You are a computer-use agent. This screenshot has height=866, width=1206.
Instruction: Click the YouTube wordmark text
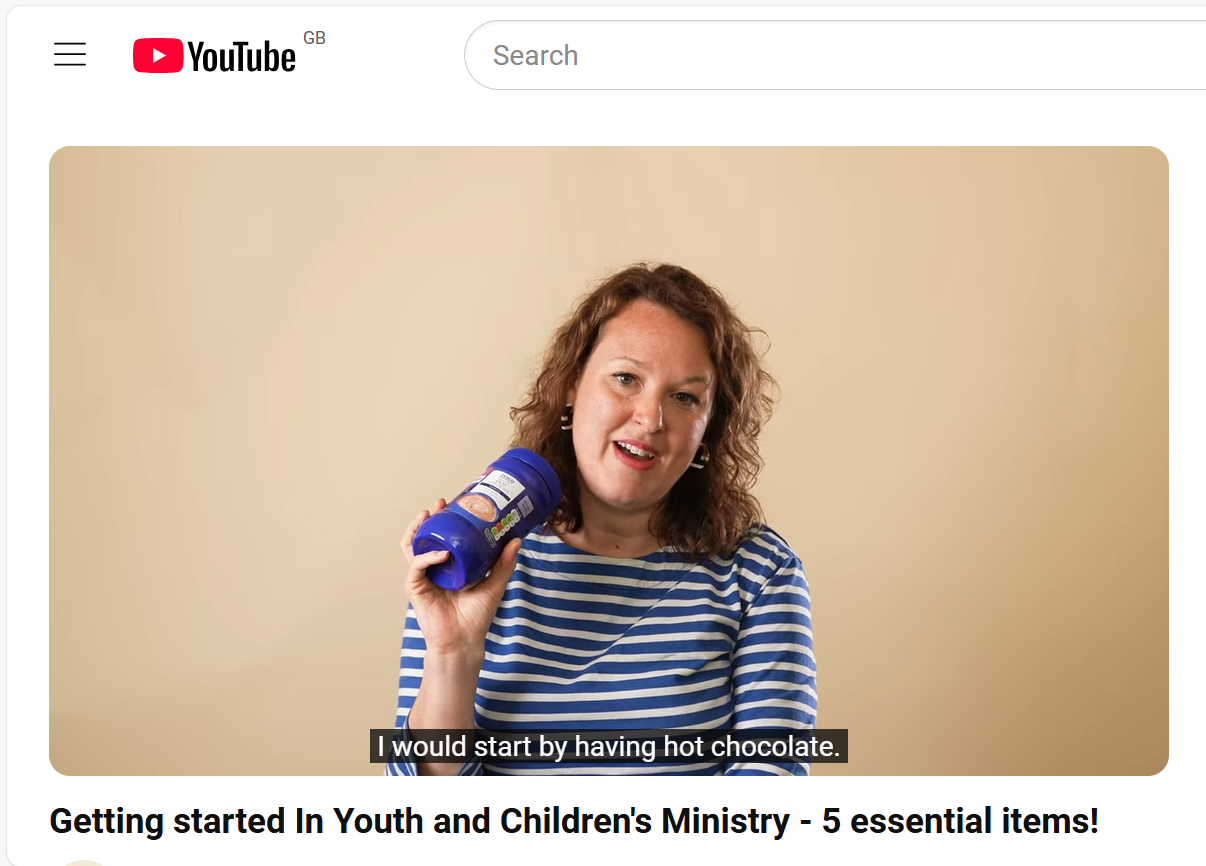coord(242,57)
